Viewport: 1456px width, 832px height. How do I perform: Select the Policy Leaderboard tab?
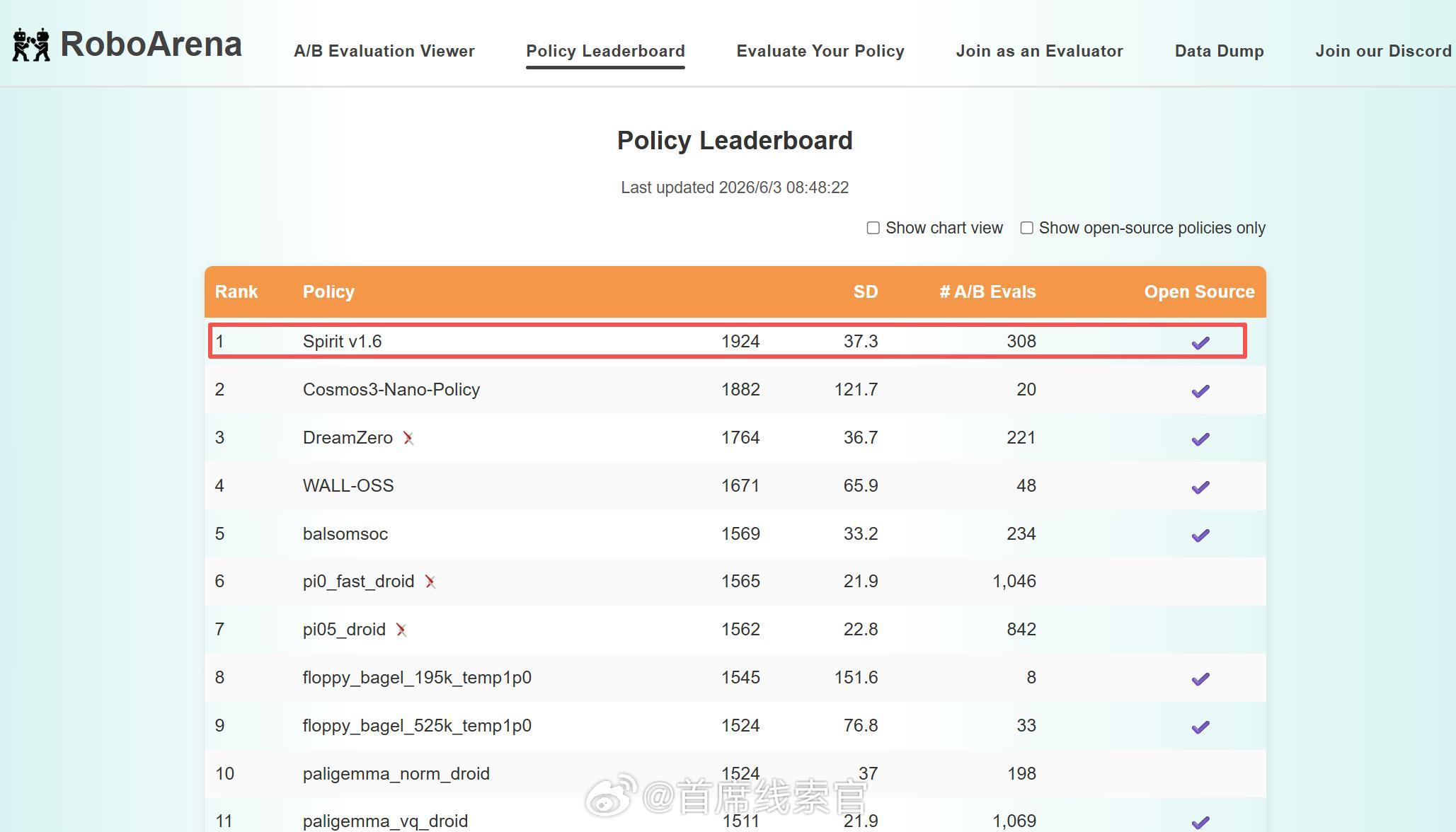(x=605, y=51)
